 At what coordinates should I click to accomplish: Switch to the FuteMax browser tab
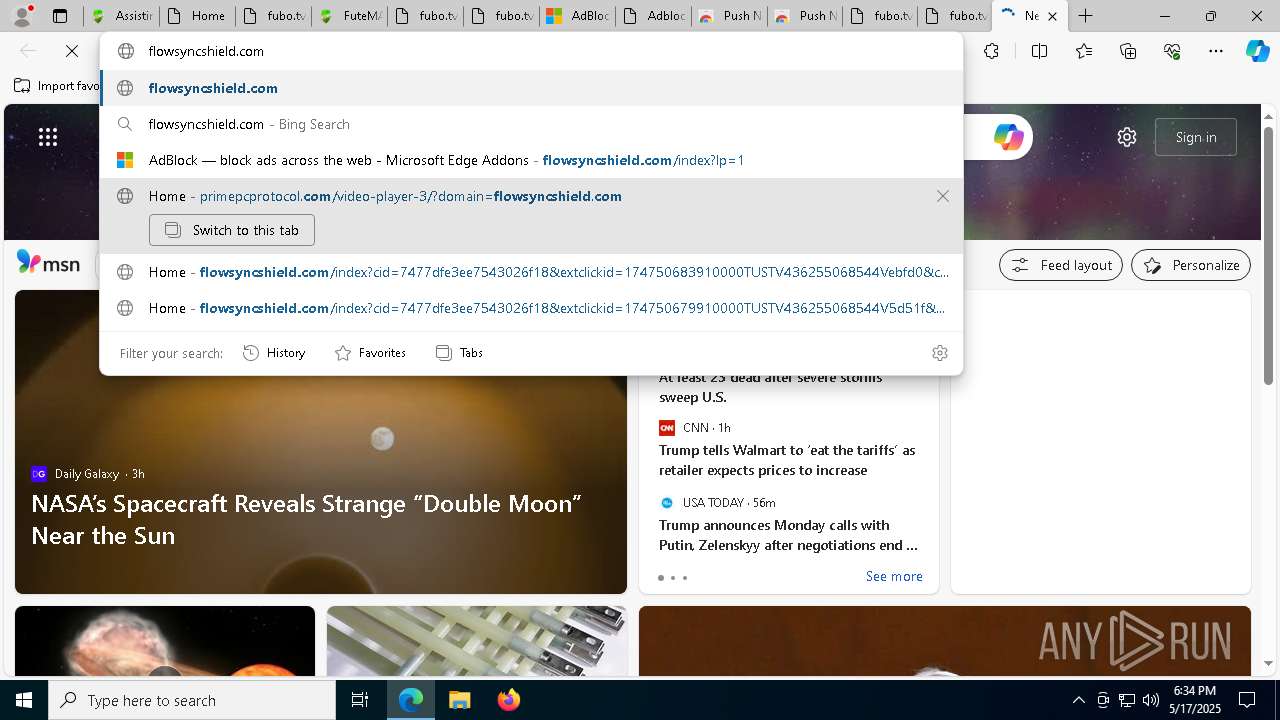coord(348,16)
